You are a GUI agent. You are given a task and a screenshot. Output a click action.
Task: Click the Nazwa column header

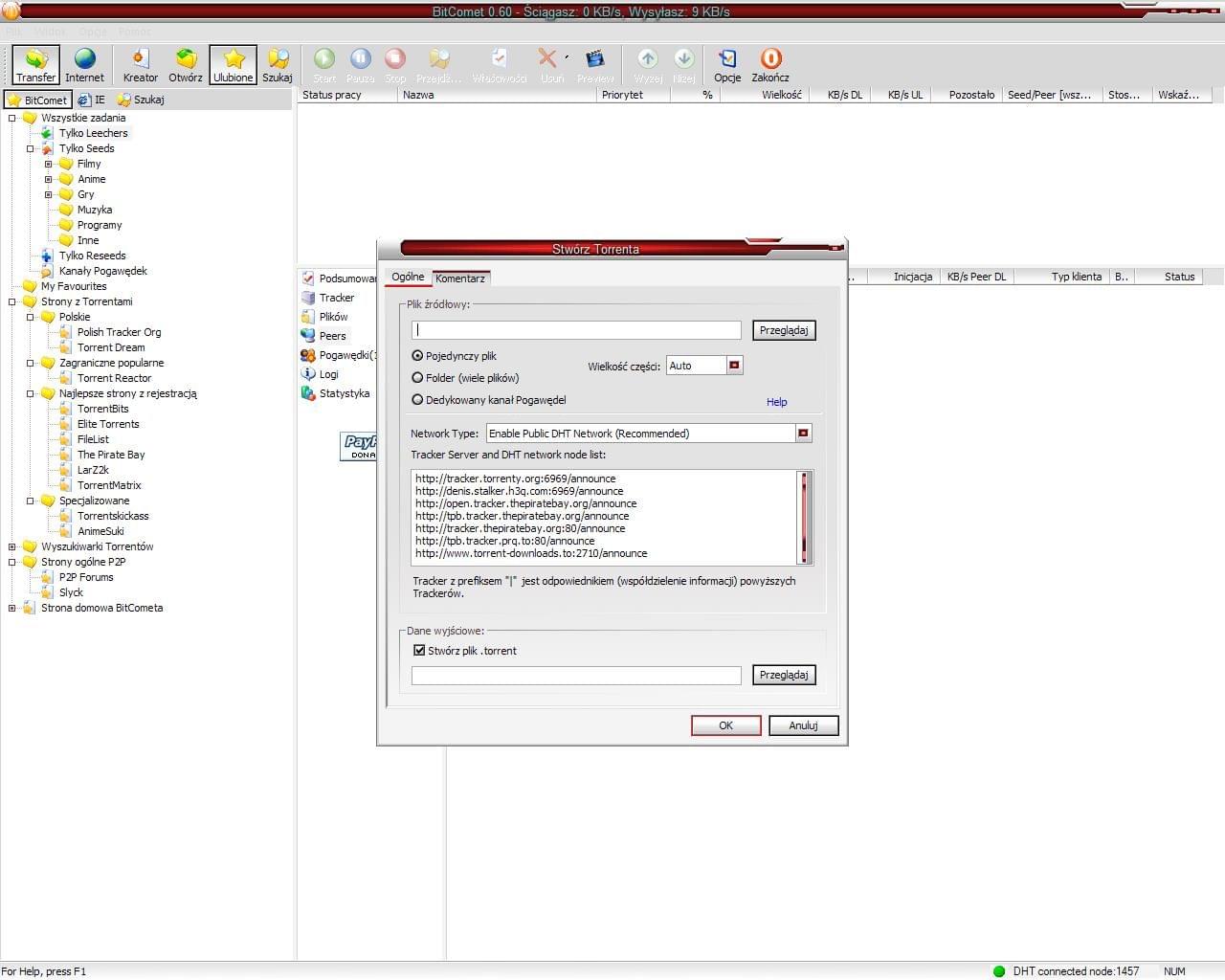(x=497, y=95)
